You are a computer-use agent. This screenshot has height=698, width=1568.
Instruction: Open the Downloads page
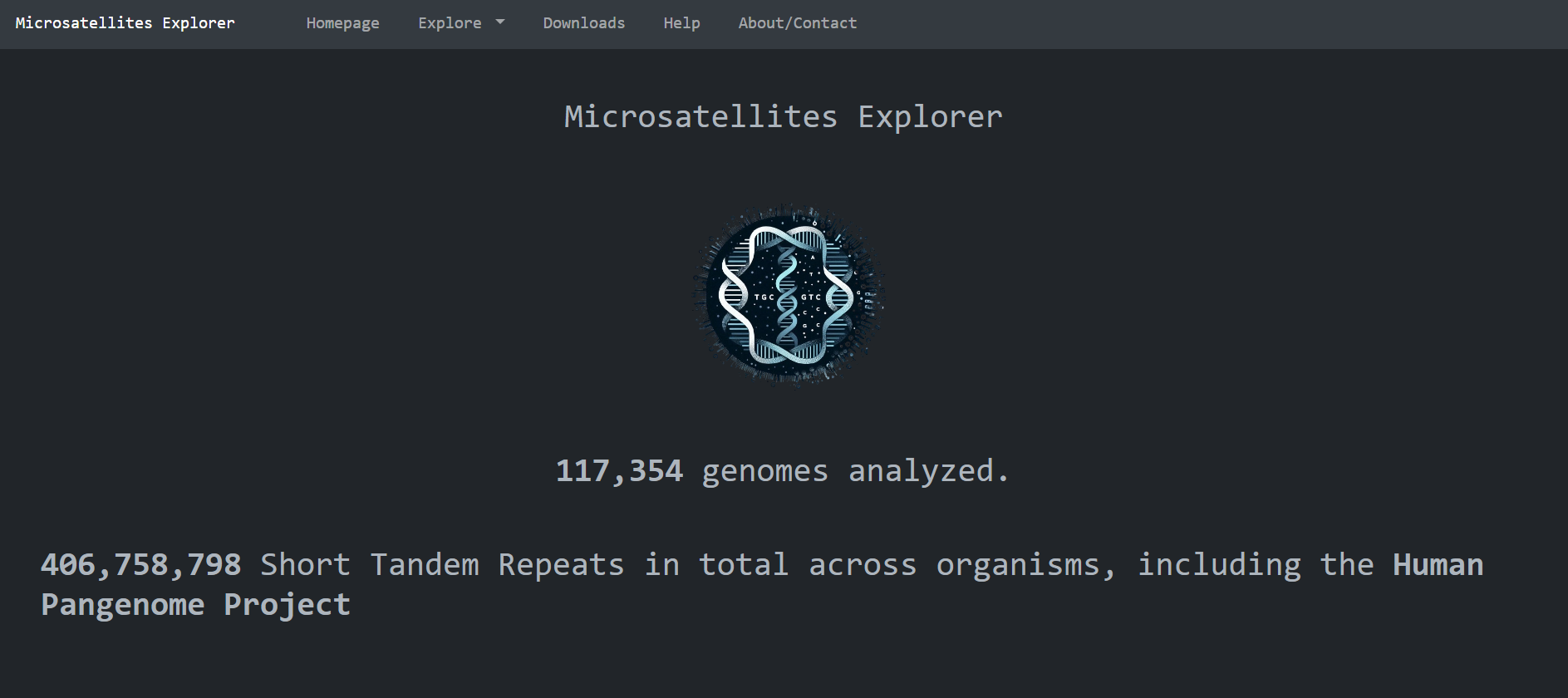(583, 23)
